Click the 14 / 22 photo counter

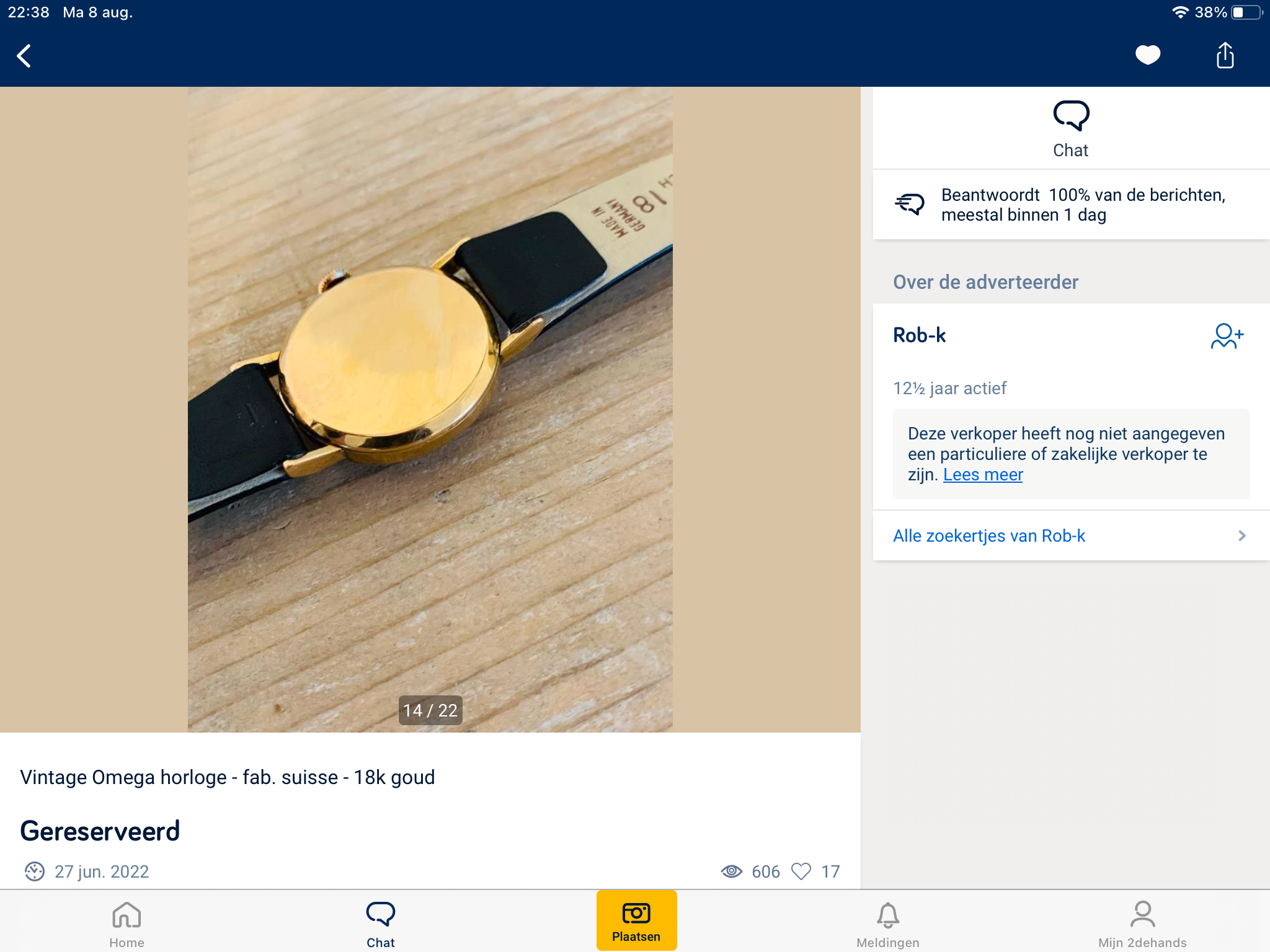pos(430,710)
